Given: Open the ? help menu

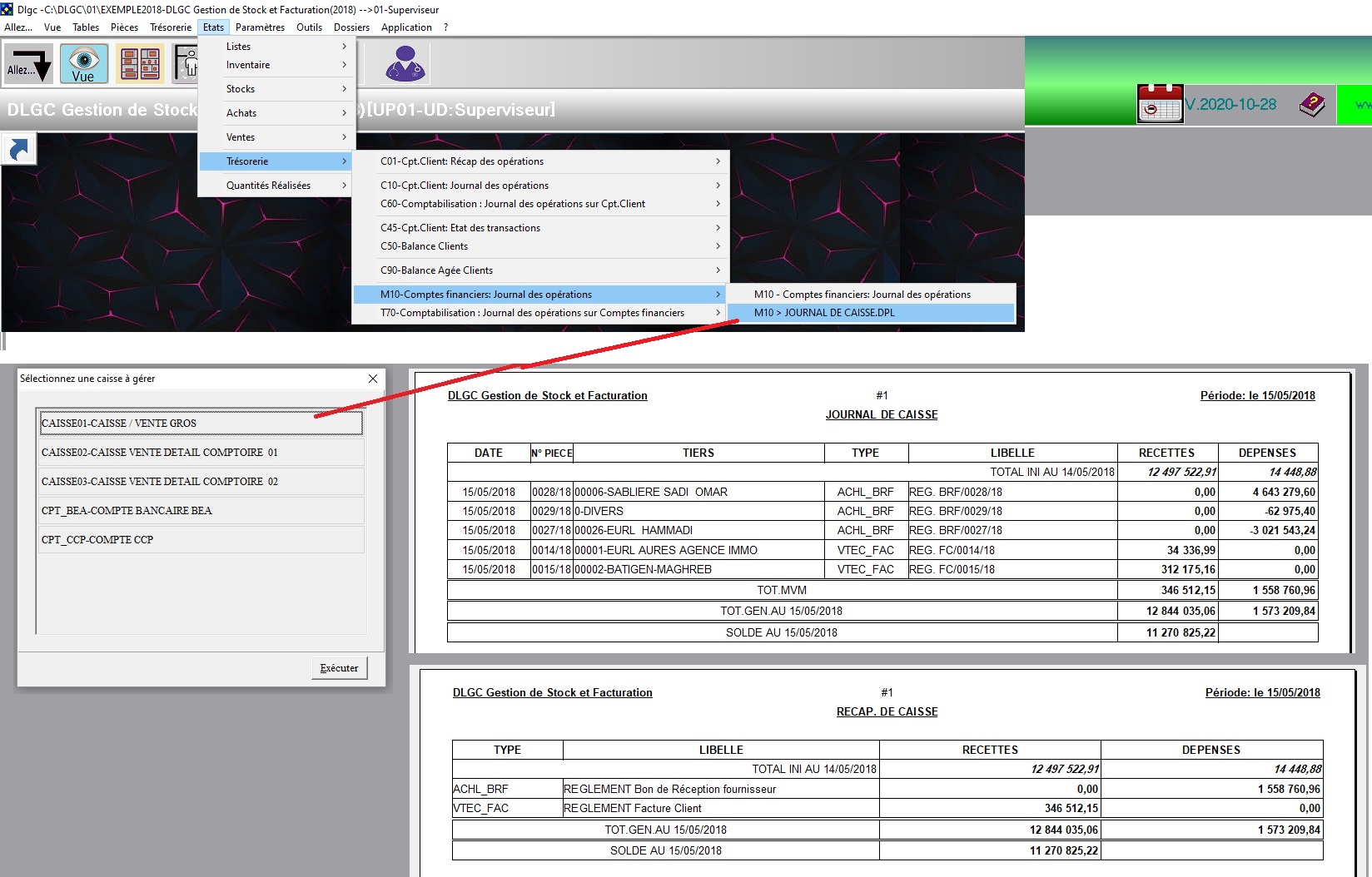Looking at the screenshot, I should [x=445, y=27].
